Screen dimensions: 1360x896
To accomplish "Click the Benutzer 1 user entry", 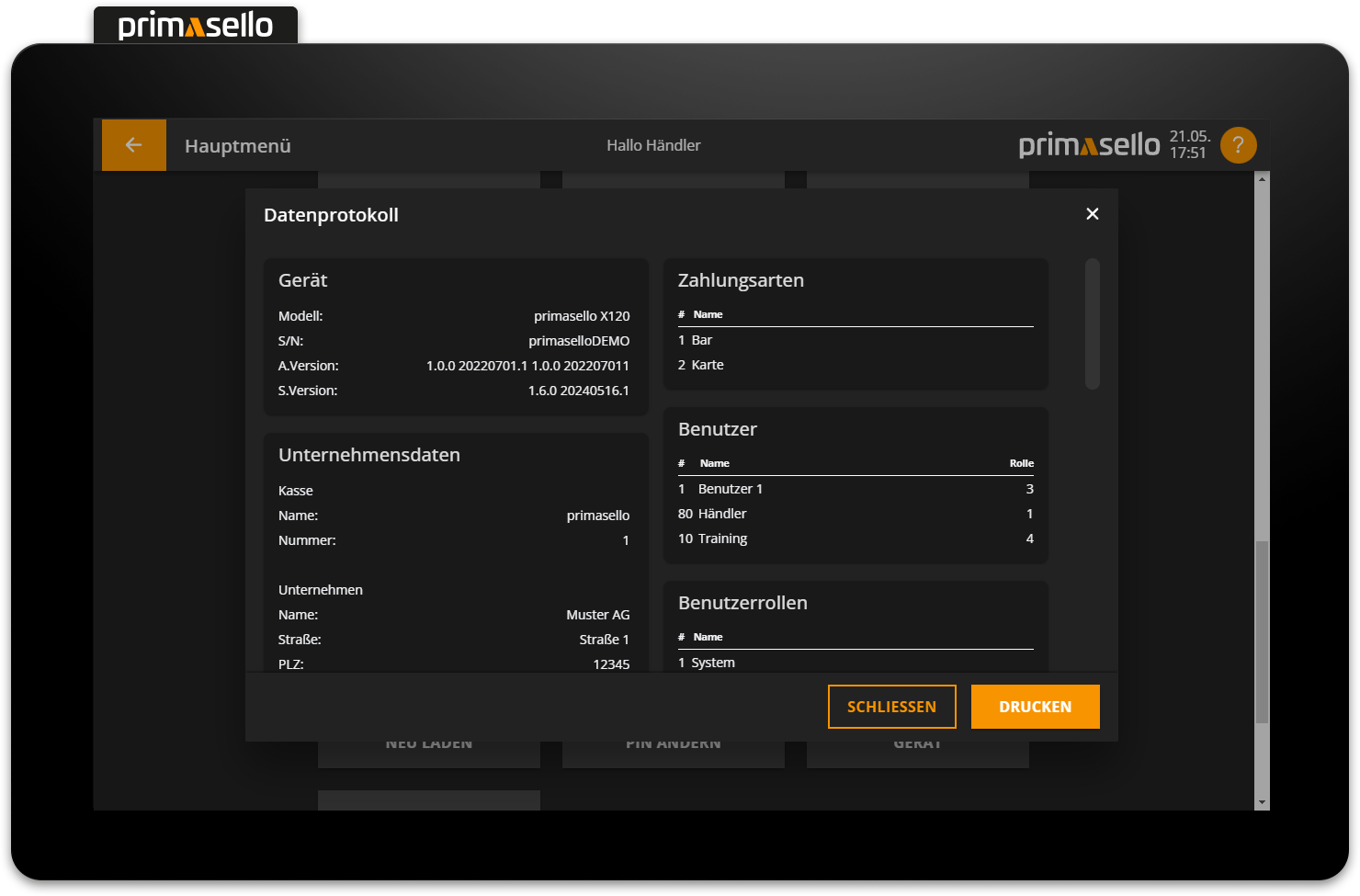I will point(731,488).
